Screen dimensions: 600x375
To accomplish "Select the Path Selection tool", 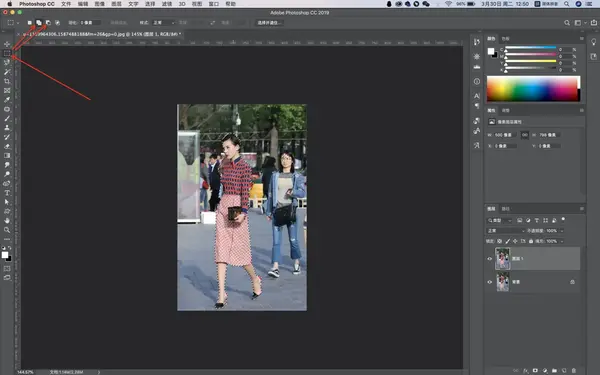I will [7, 202].
